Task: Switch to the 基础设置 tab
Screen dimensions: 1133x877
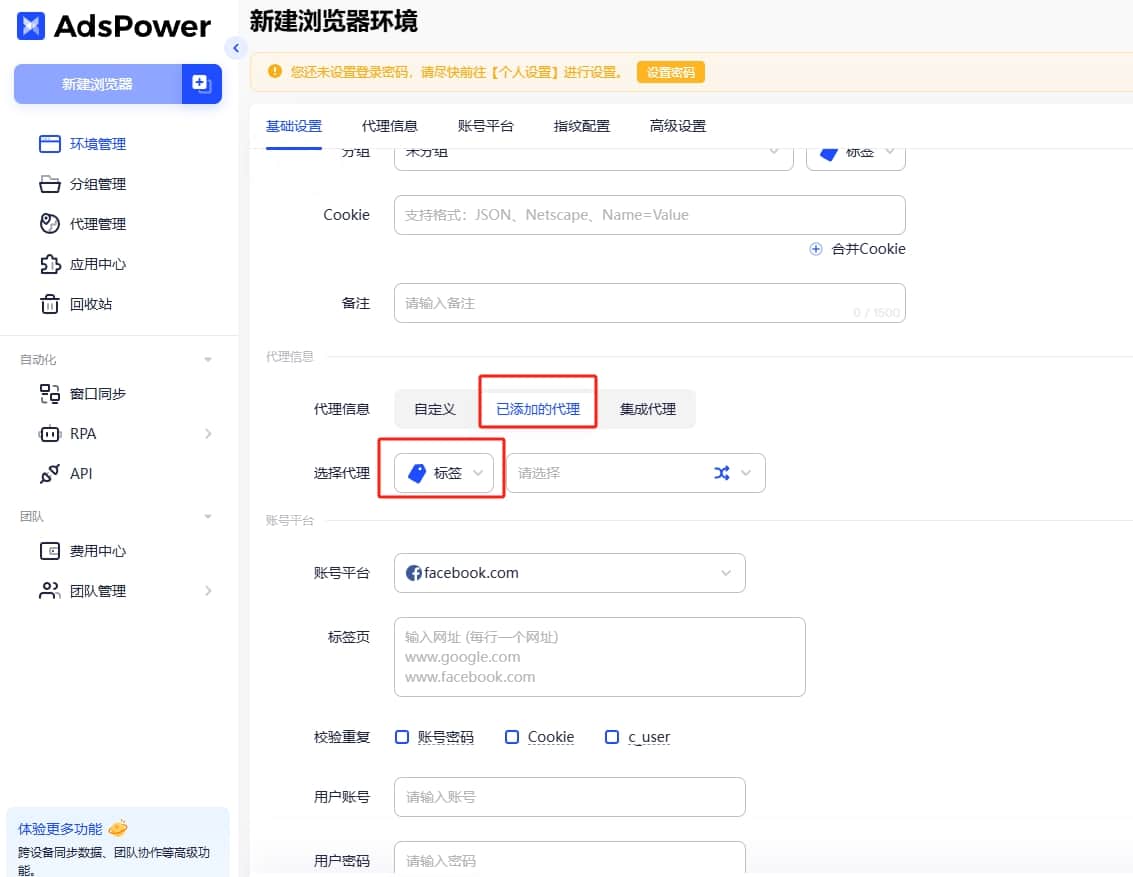Action: coord(293,126)
